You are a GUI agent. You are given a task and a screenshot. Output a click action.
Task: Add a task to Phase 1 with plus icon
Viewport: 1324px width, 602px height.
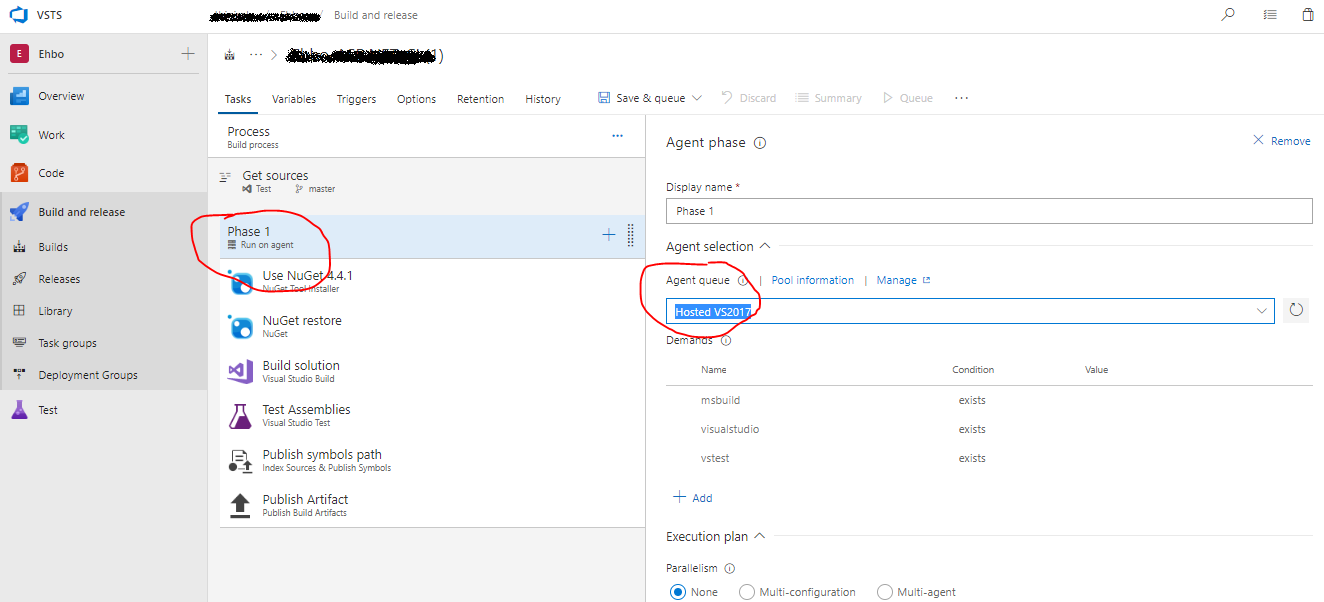(x=608, y=235)
